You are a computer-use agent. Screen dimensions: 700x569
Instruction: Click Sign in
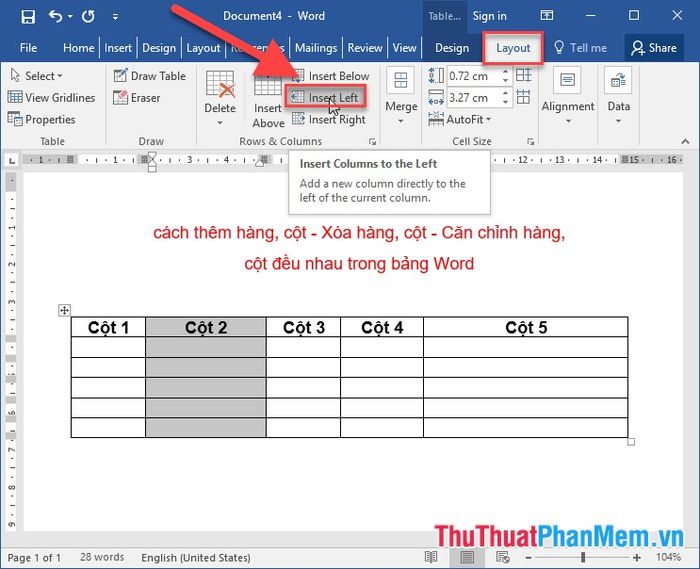(x=489, y=16)
